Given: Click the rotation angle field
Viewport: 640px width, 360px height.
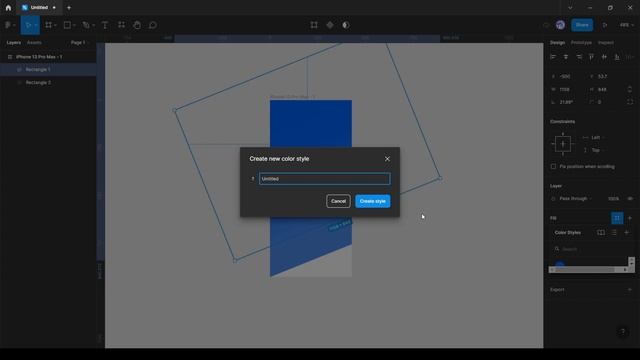Looking at the screenshot, I should tap(566, 102).
